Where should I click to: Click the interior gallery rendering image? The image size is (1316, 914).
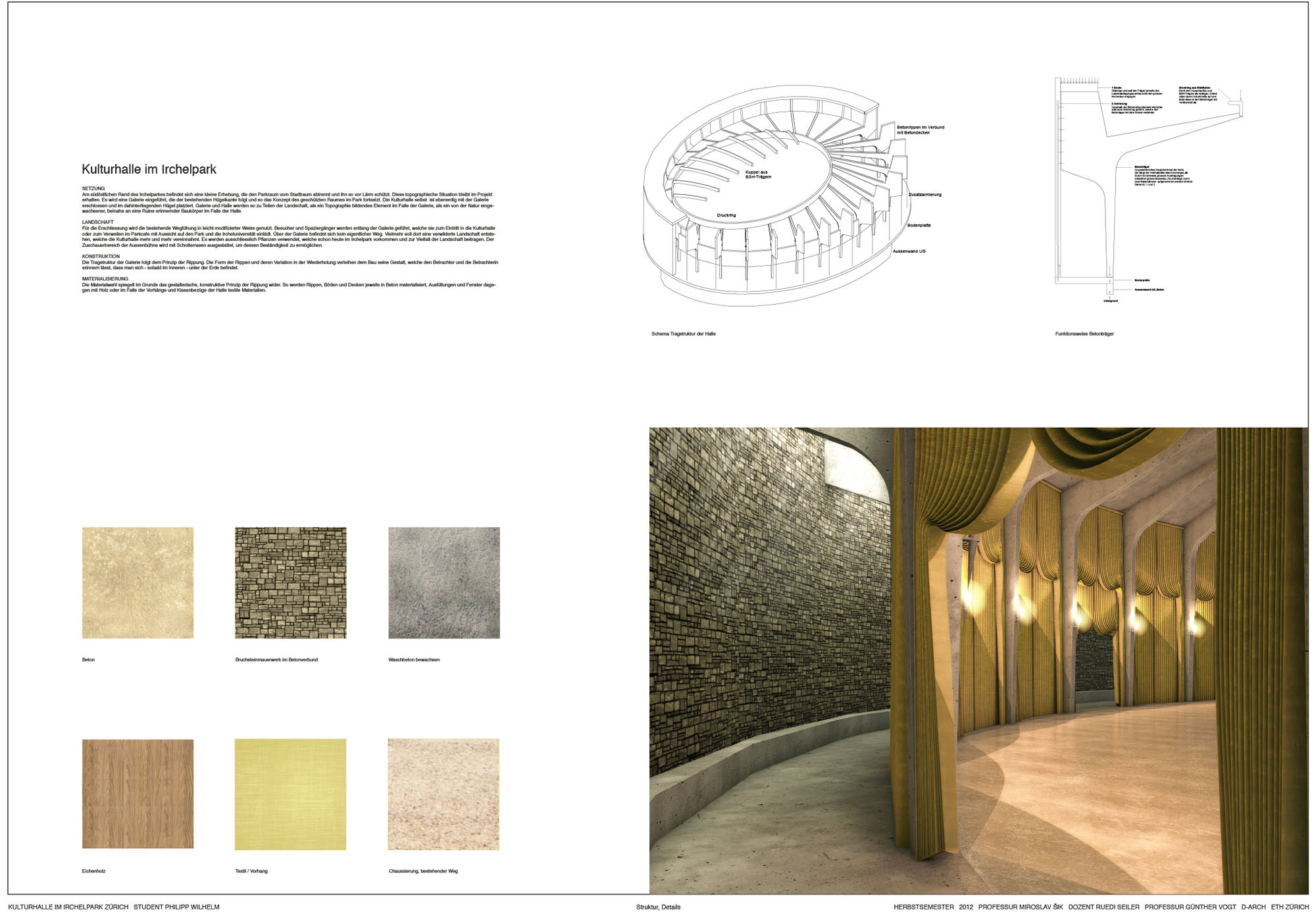tap(978, 661)
